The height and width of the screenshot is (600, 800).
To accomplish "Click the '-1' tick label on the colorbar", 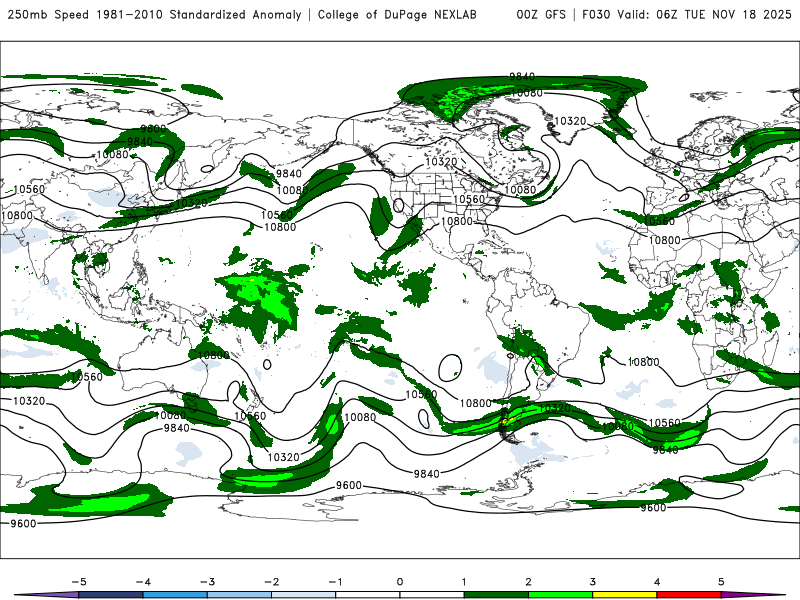I will pyautogui.click(x=335, y=582).
